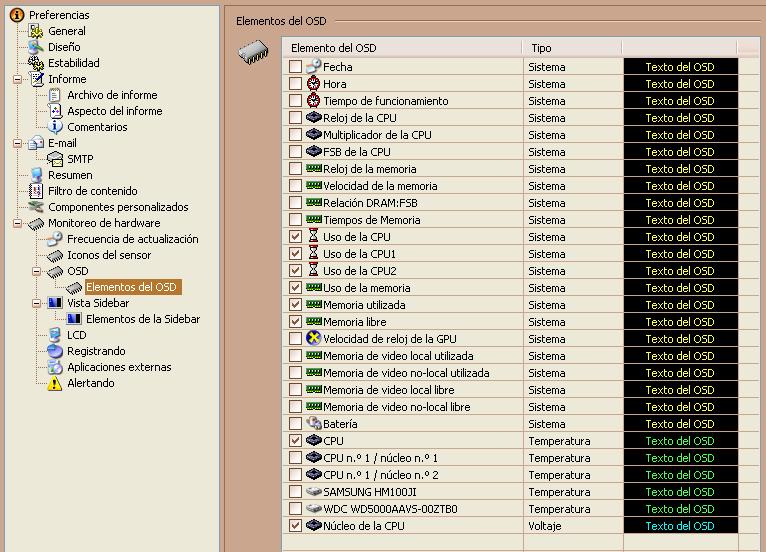Uncheck Memoria utilizada checkbox
Viewport: 766px width, 552px height.
click(x=295, y=304)
